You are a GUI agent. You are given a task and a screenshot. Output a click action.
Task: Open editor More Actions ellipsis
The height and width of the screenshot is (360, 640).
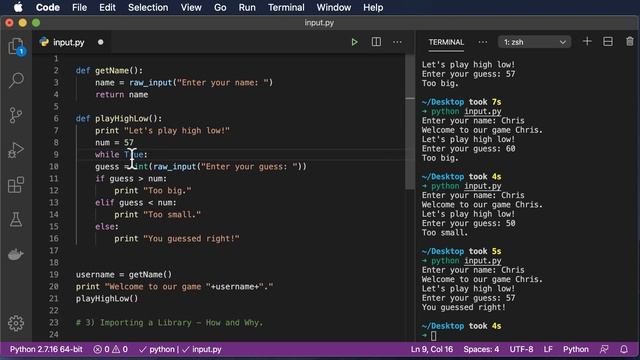[x=397, y=42]
